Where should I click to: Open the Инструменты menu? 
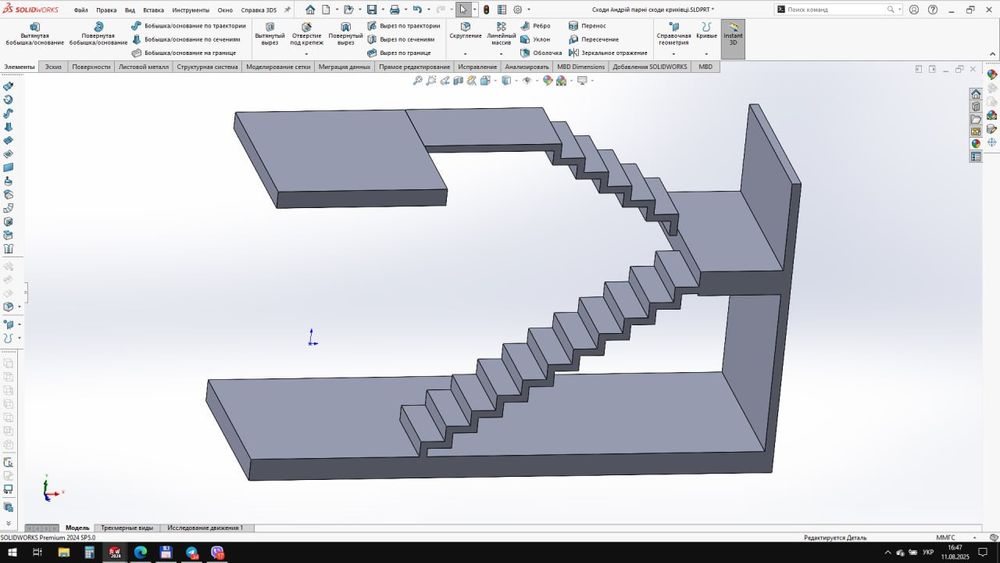tap(190, 9)
